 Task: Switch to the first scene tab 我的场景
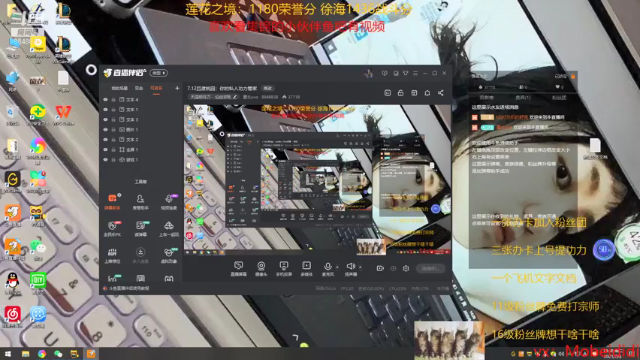click(120, 88)
